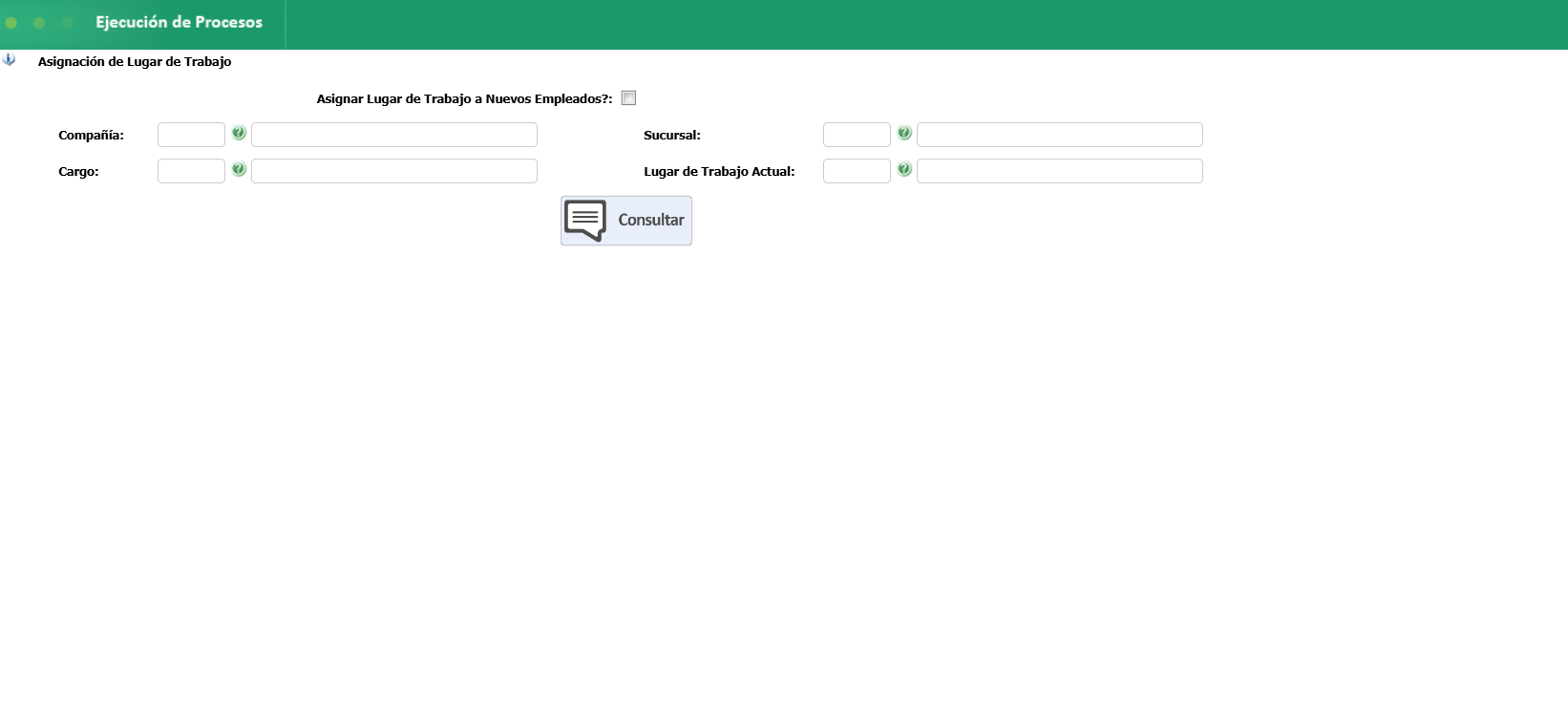Click the "Compañía:" label
Viewport: 1568px width, 726px height.
(91, 136)
